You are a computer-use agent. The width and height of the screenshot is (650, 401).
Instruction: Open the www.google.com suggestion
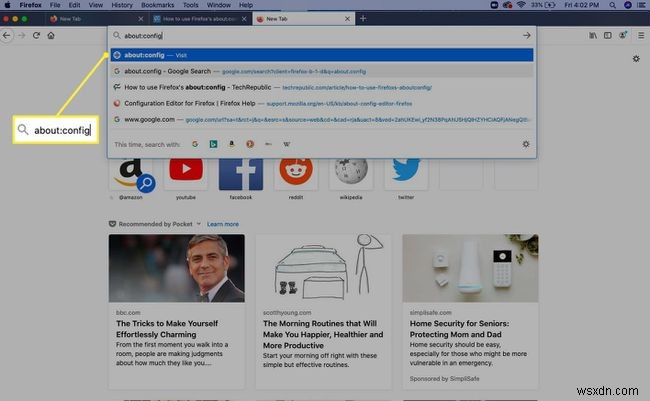coord(322,119)
